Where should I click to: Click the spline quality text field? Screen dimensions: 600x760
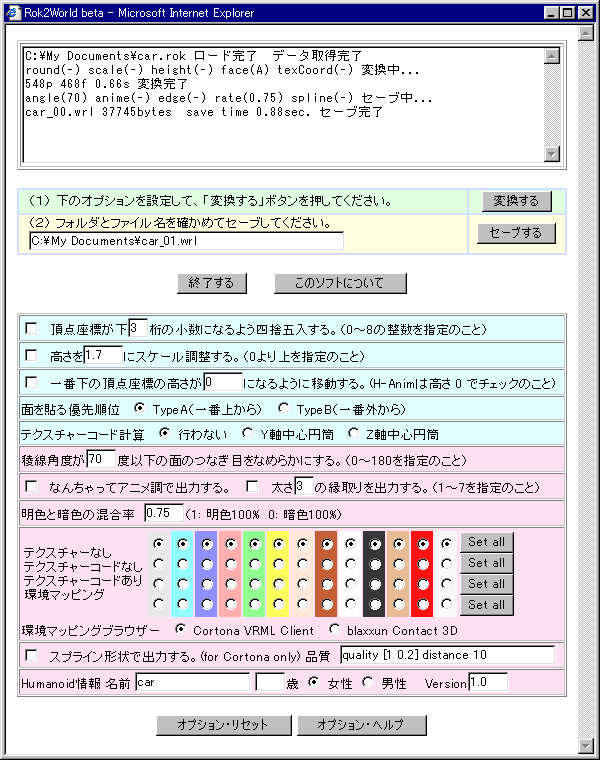pos(448,655)
